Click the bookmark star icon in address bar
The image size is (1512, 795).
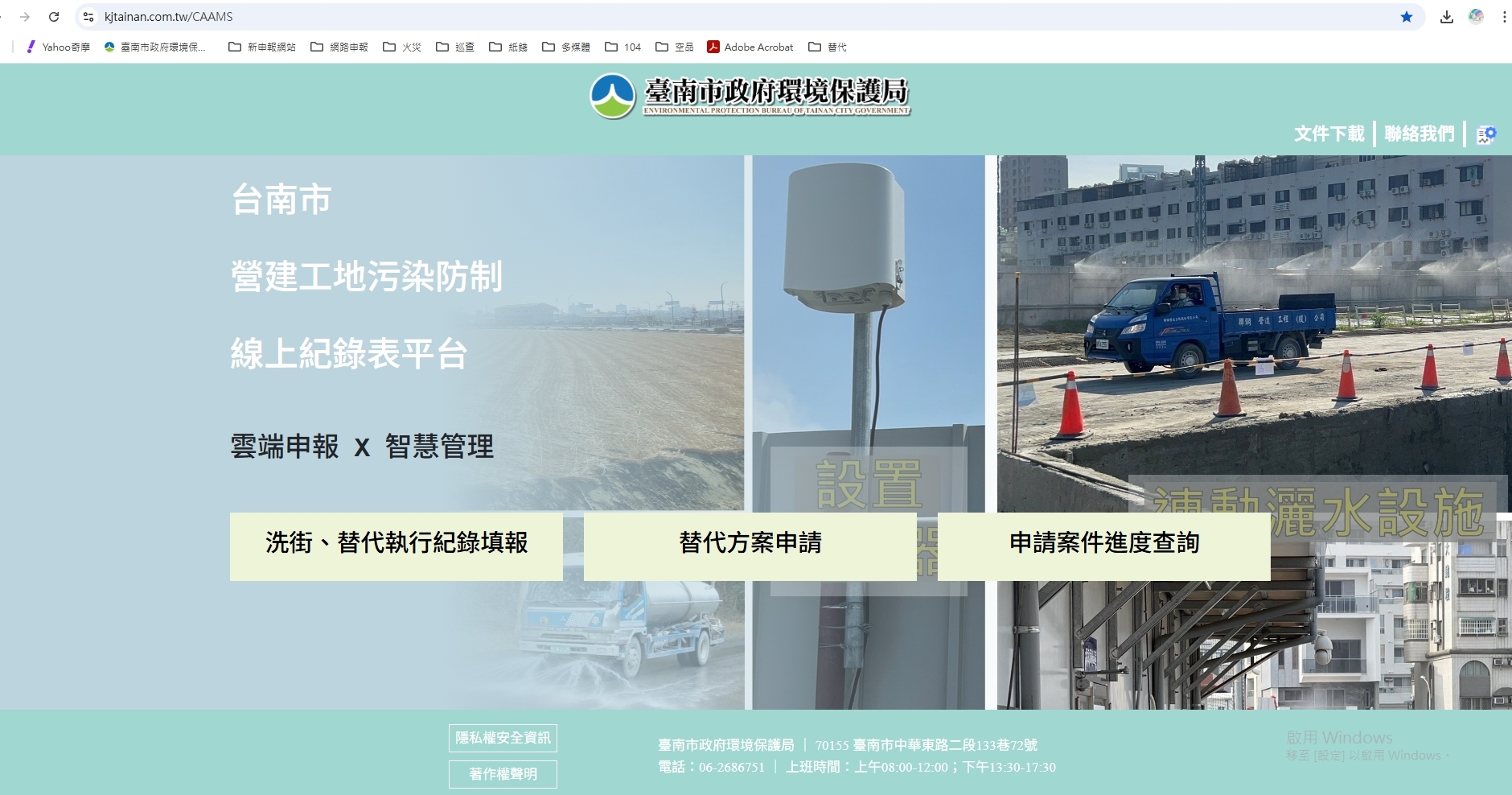(1407, 17)
